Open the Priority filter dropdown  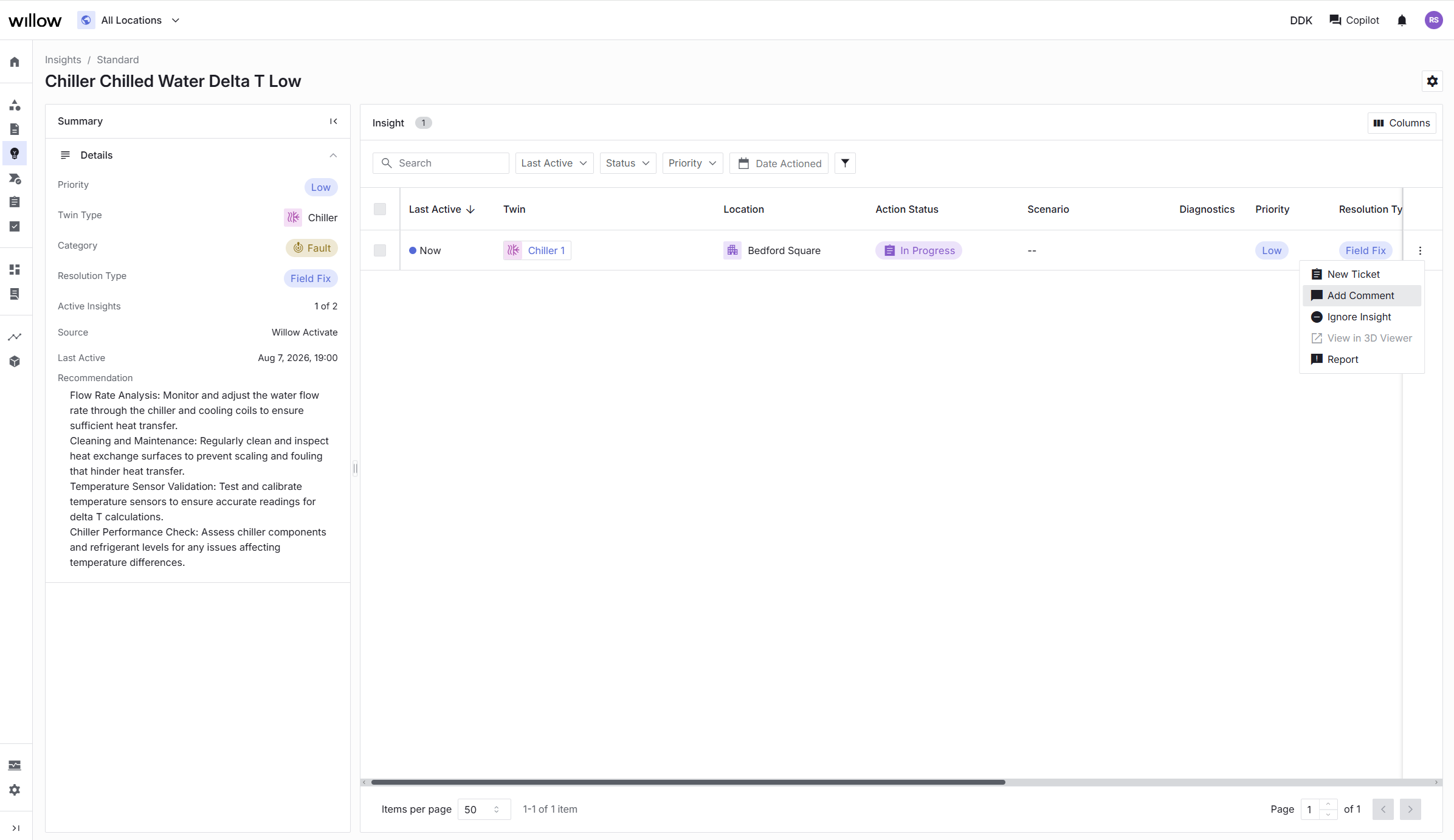pos(692,163)
